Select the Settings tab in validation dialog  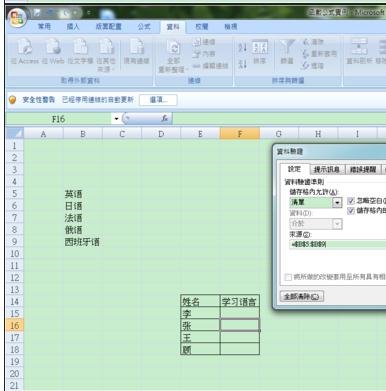pyautogui.click(x=294, y=169)
